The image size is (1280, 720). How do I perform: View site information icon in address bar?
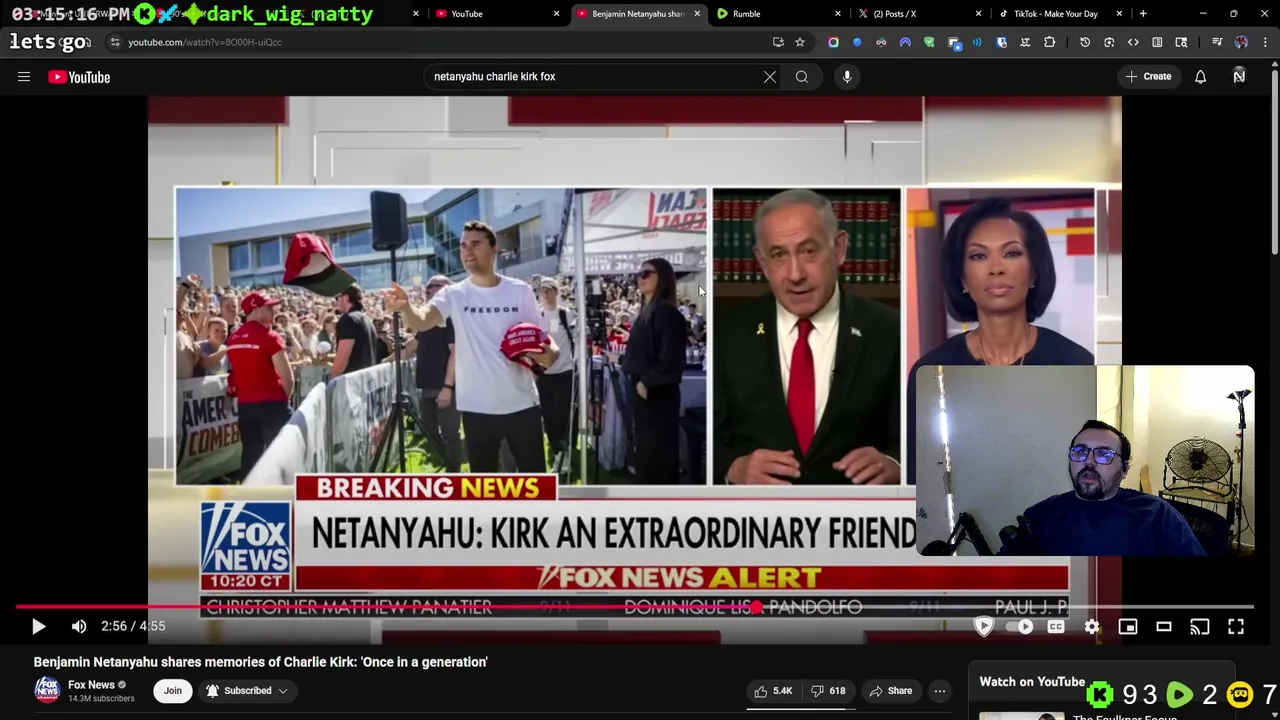pos(115,42)
